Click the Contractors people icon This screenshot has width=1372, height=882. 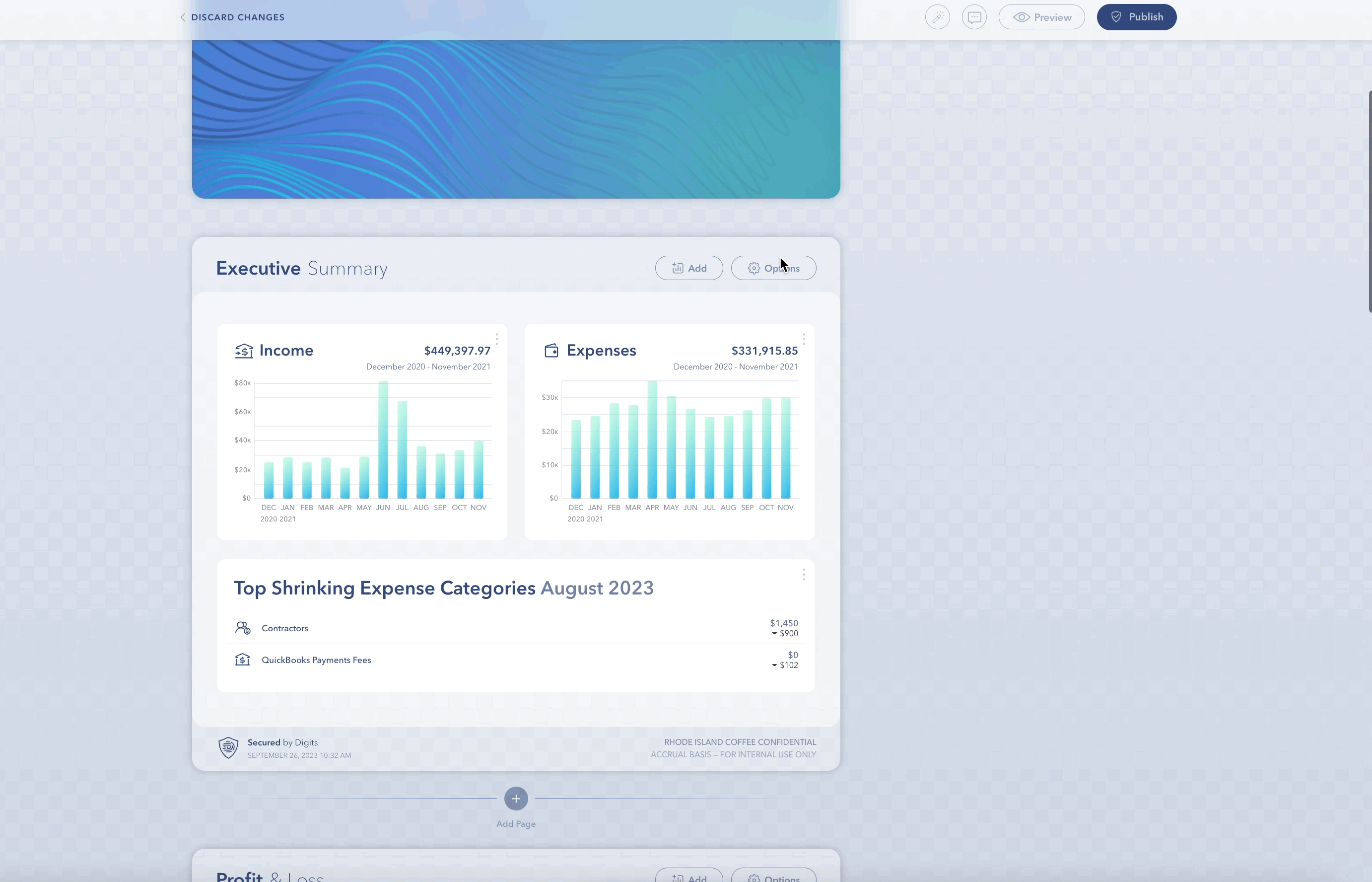point(243,628)
